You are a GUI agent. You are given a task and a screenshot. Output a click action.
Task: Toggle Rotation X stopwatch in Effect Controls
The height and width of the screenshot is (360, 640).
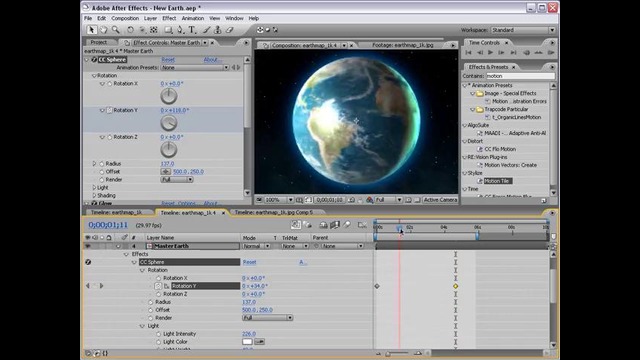[109, 83]
